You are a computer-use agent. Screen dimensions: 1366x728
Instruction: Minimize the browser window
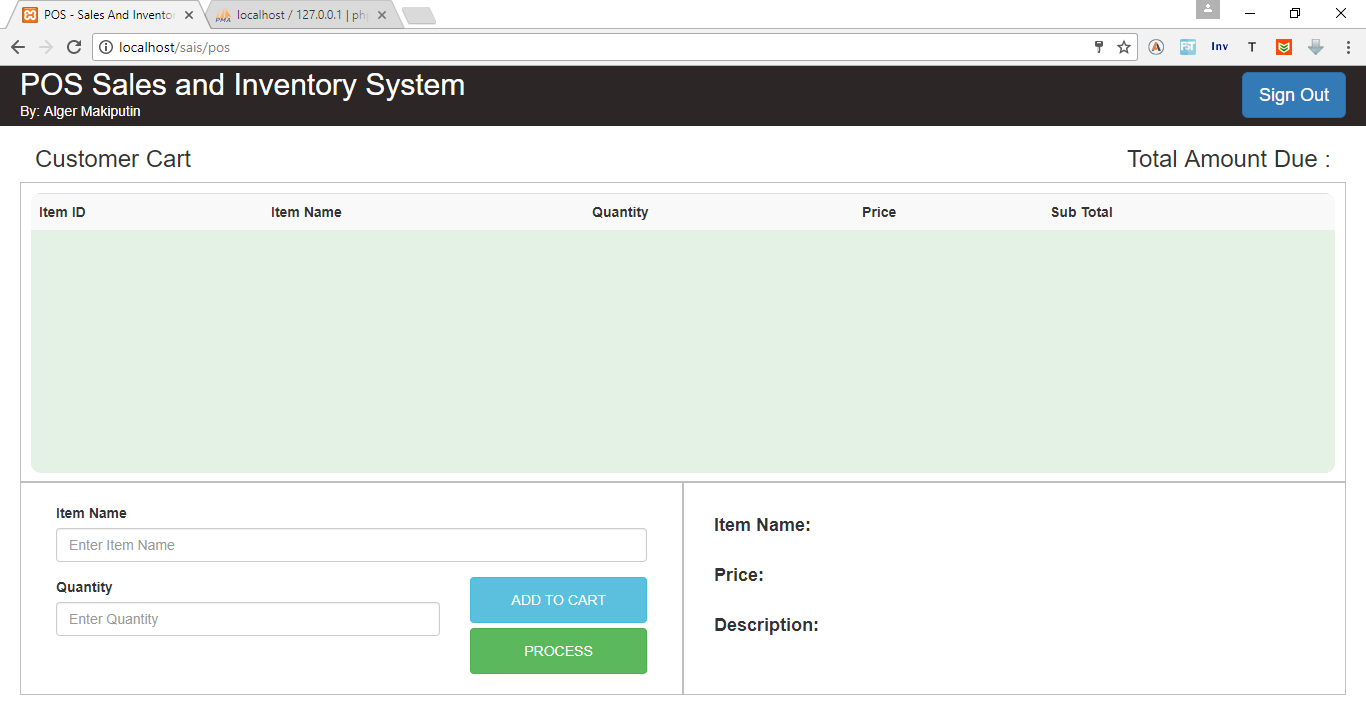tap(1250, 13)
